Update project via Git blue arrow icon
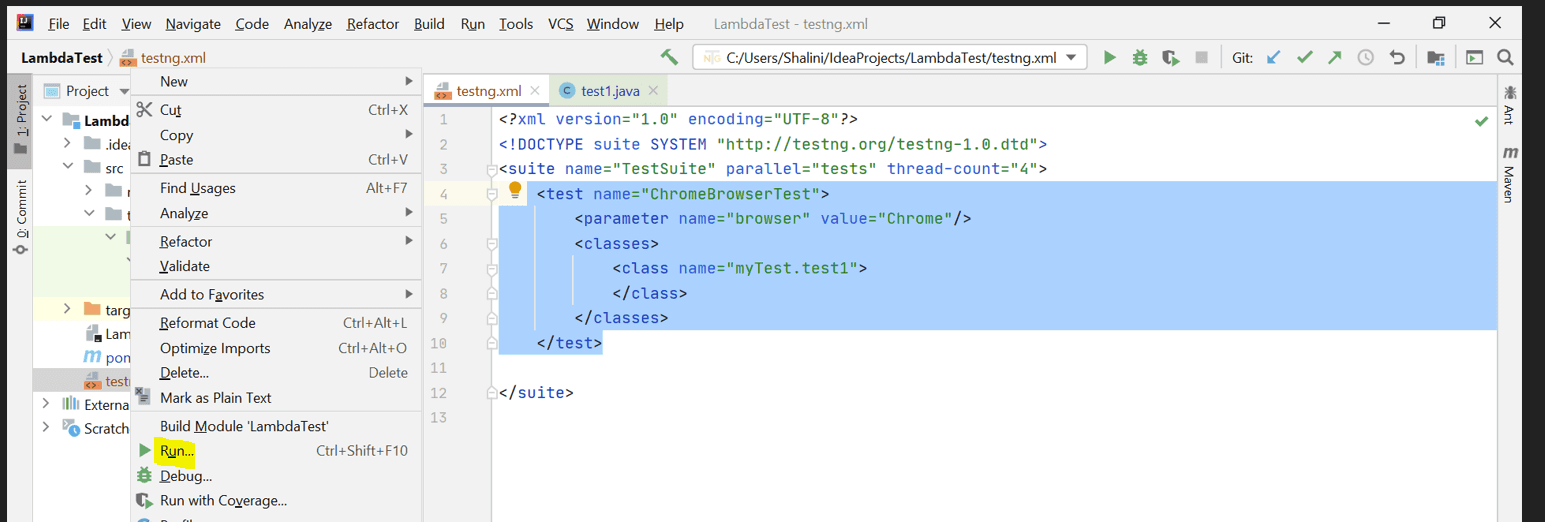 1273,58
